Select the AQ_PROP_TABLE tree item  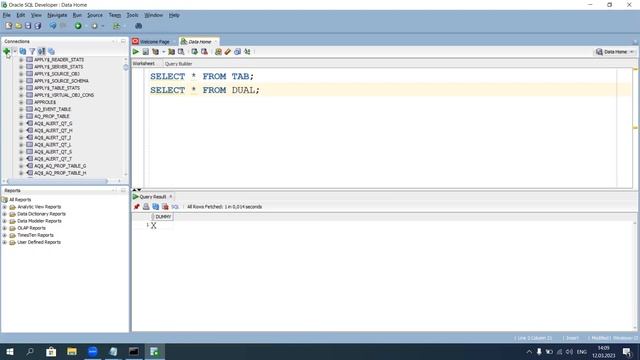click(51, 116)
